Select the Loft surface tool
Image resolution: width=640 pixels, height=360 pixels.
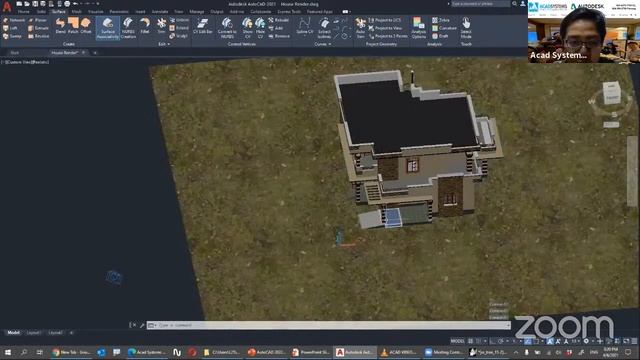(x=10, y=28)
